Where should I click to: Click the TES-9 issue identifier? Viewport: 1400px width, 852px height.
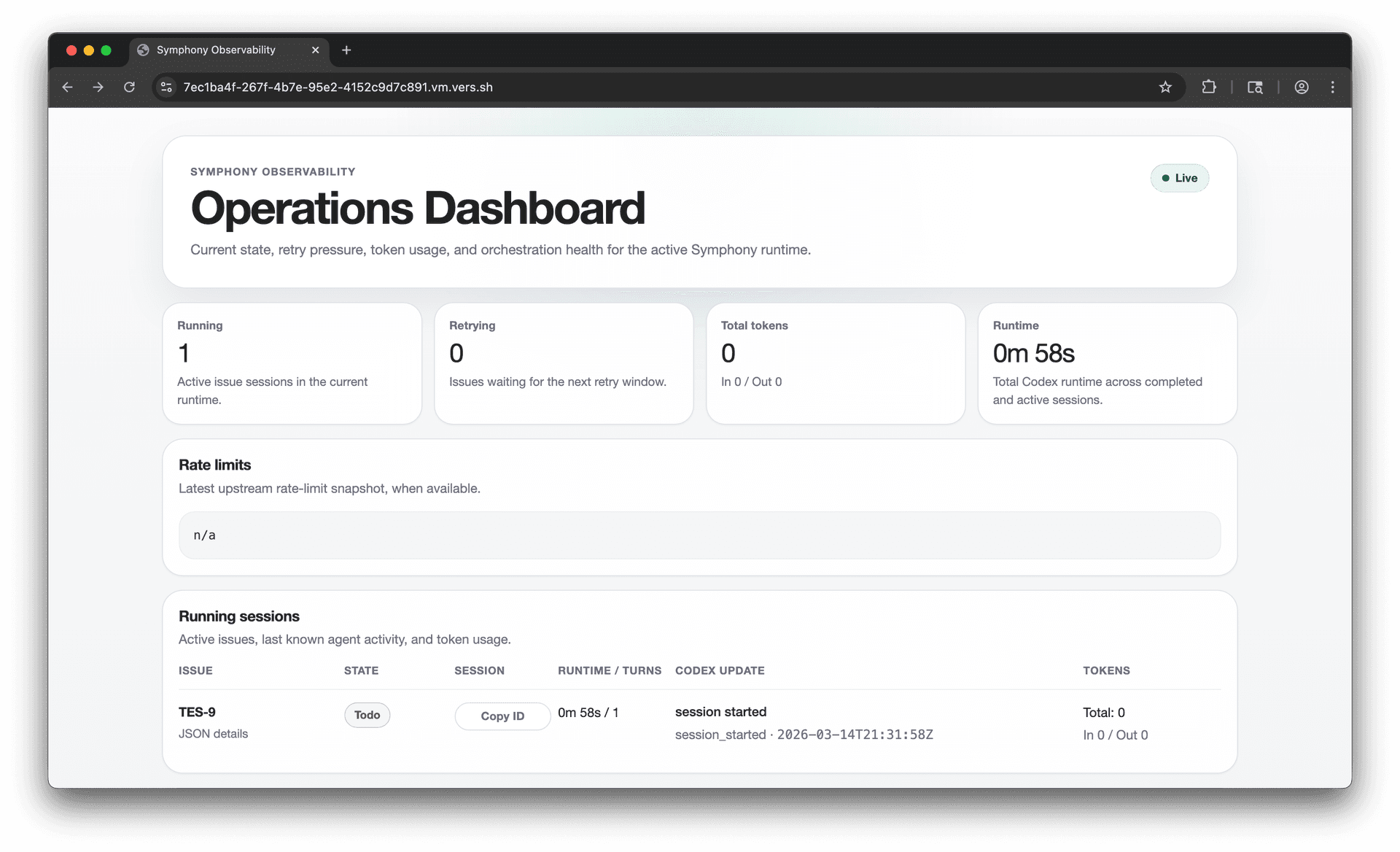point(197,712)
